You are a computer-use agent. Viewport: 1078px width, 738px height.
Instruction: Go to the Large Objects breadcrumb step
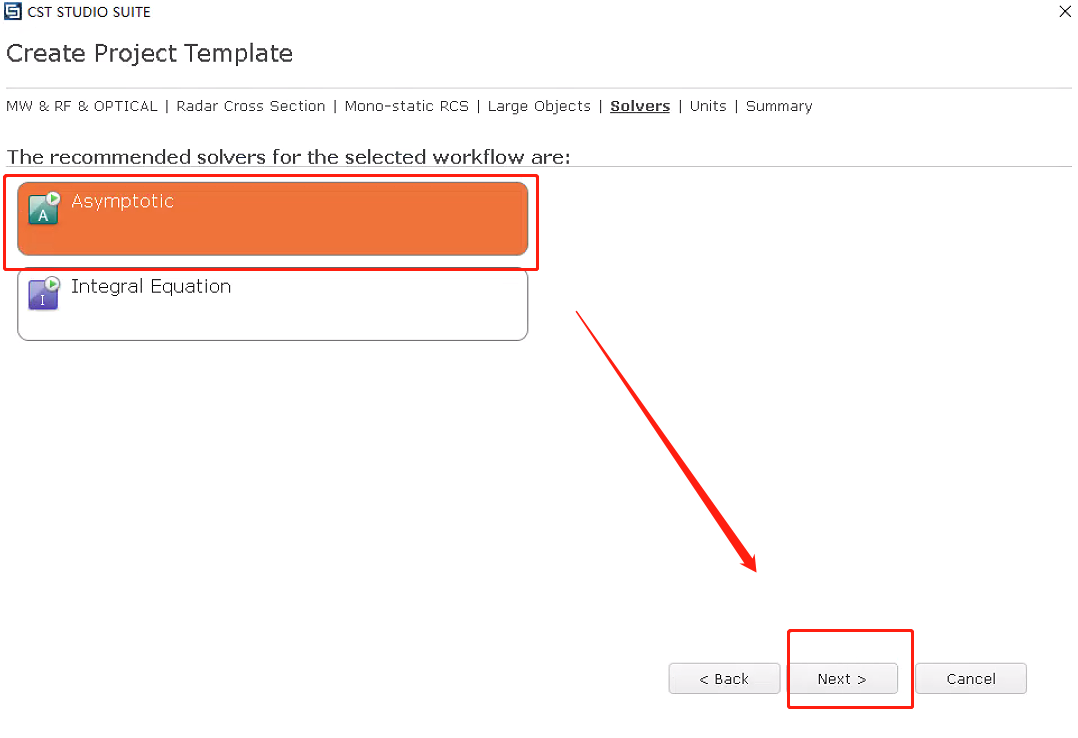point(539,106)
